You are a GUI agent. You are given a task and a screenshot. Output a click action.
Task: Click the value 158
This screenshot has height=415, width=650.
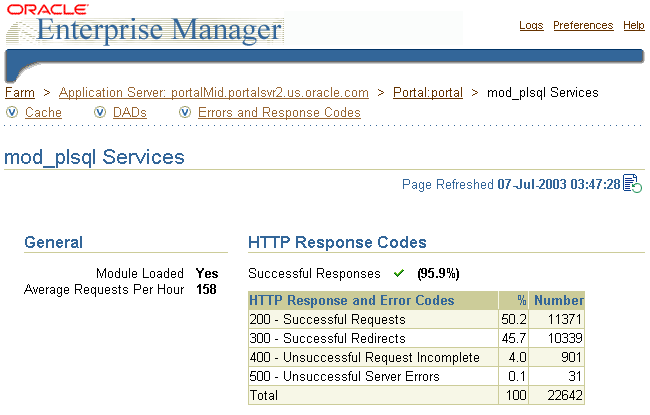tap(206, 289)
